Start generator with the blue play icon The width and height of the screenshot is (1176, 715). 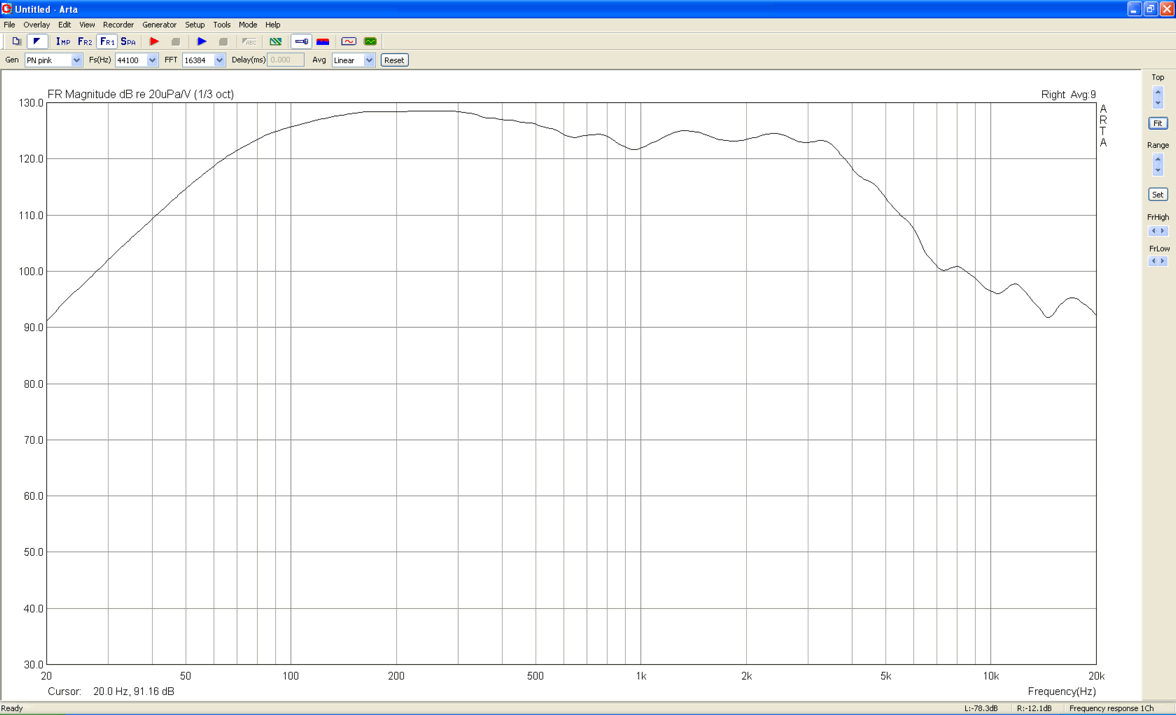(x=202, y=41)
